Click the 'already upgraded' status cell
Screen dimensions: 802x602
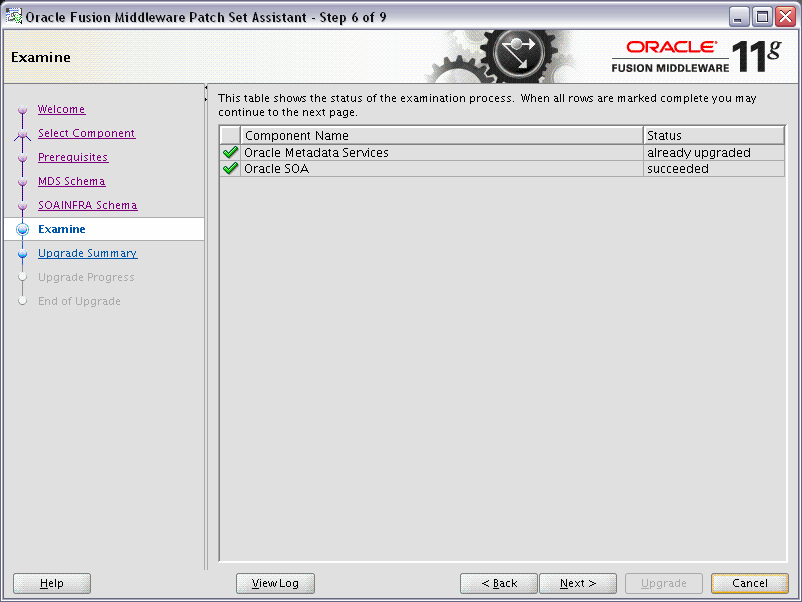point(714,152)
